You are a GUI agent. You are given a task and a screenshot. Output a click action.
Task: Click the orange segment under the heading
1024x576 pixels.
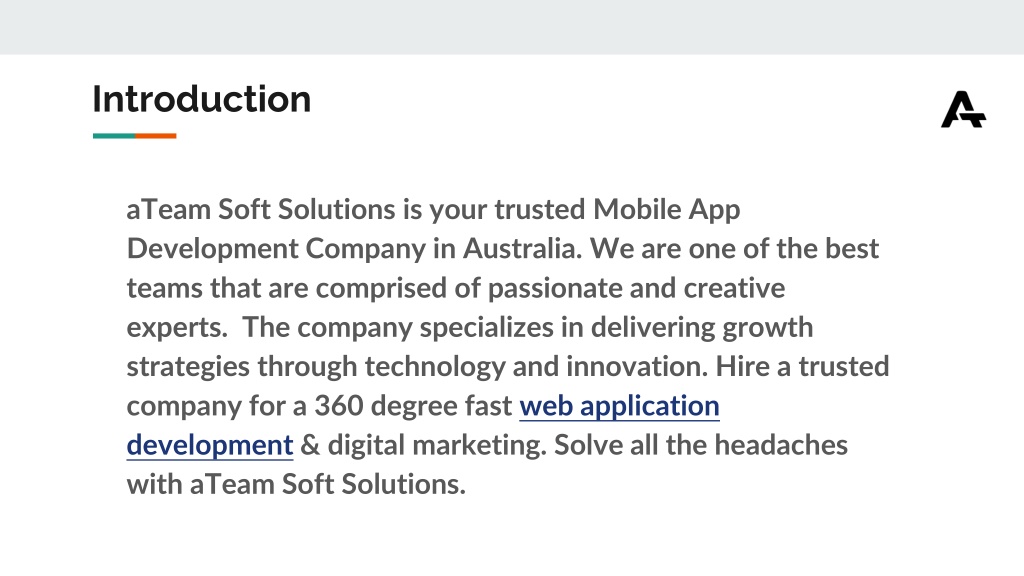coord(155,136)
